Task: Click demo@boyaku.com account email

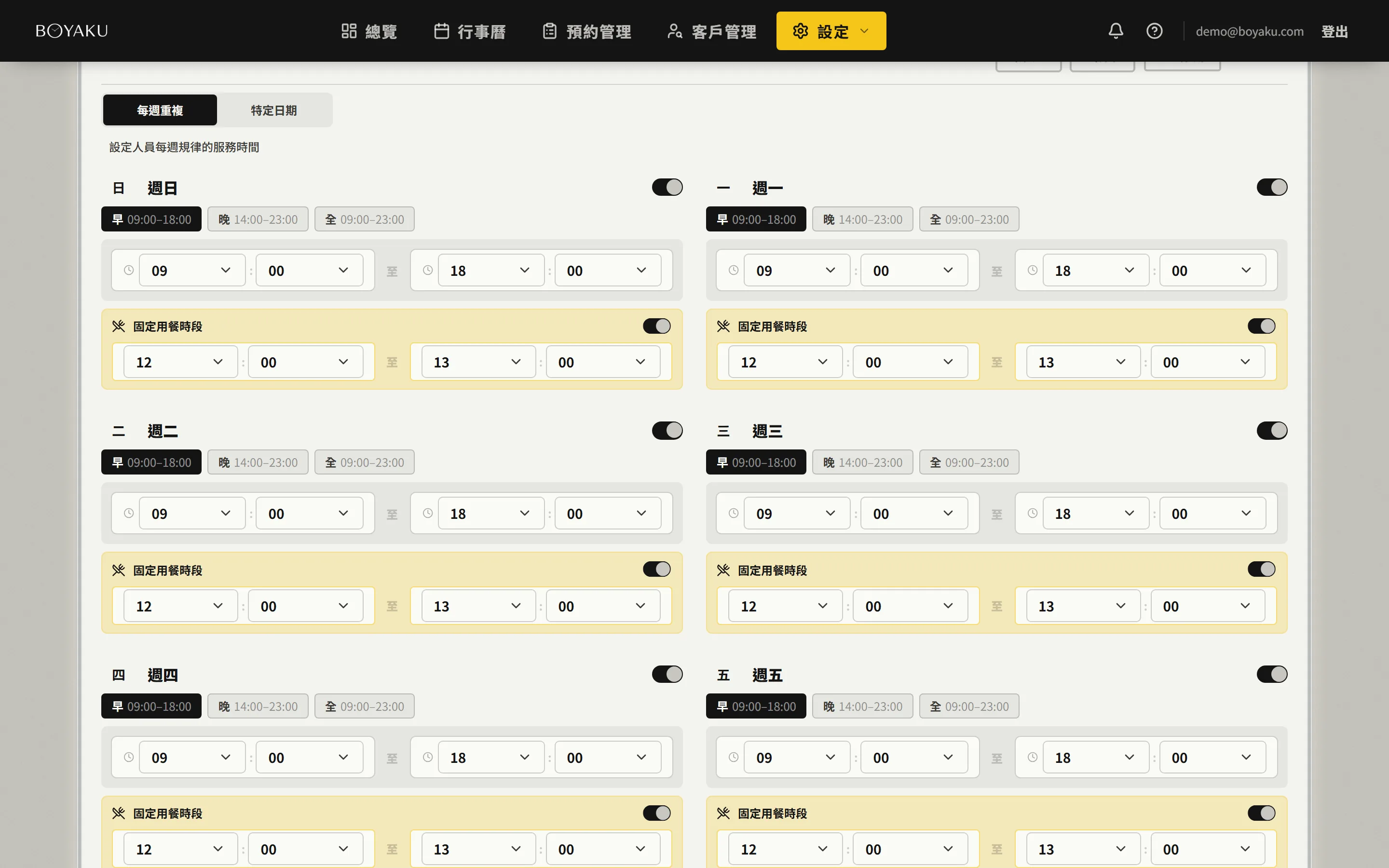Action: (x=1250, y=31)
